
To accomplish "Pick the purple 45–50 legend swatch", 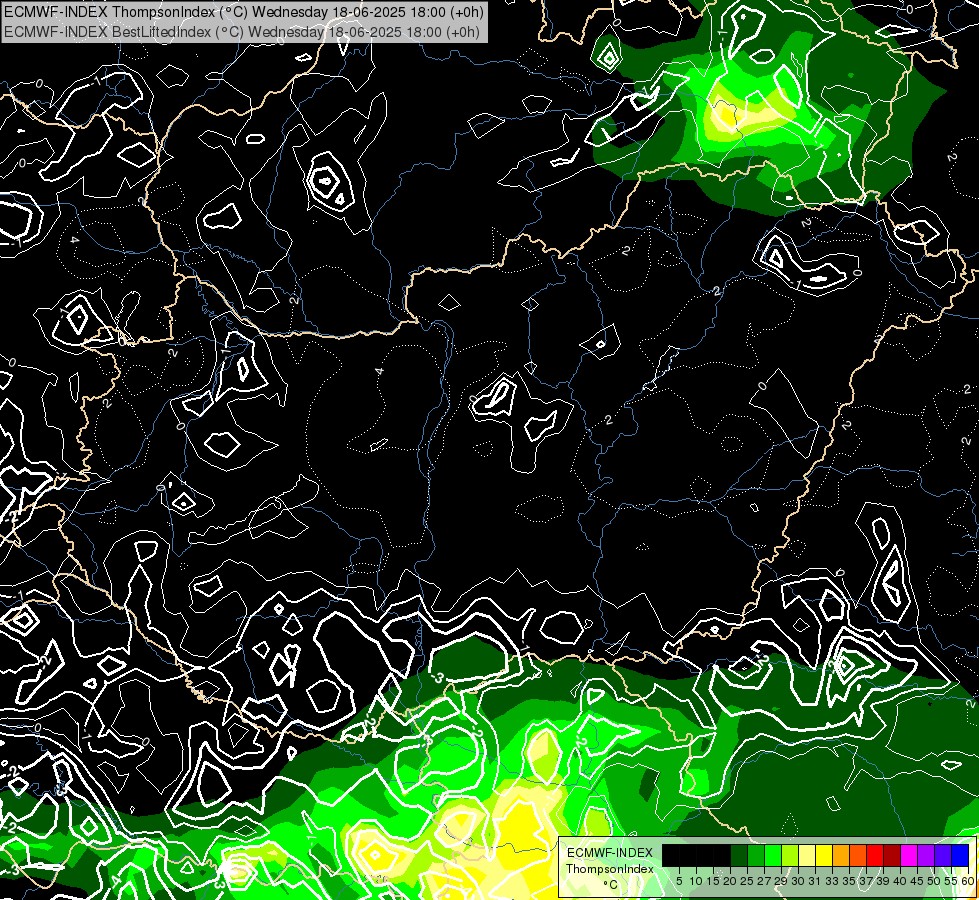I will point(926,856).
